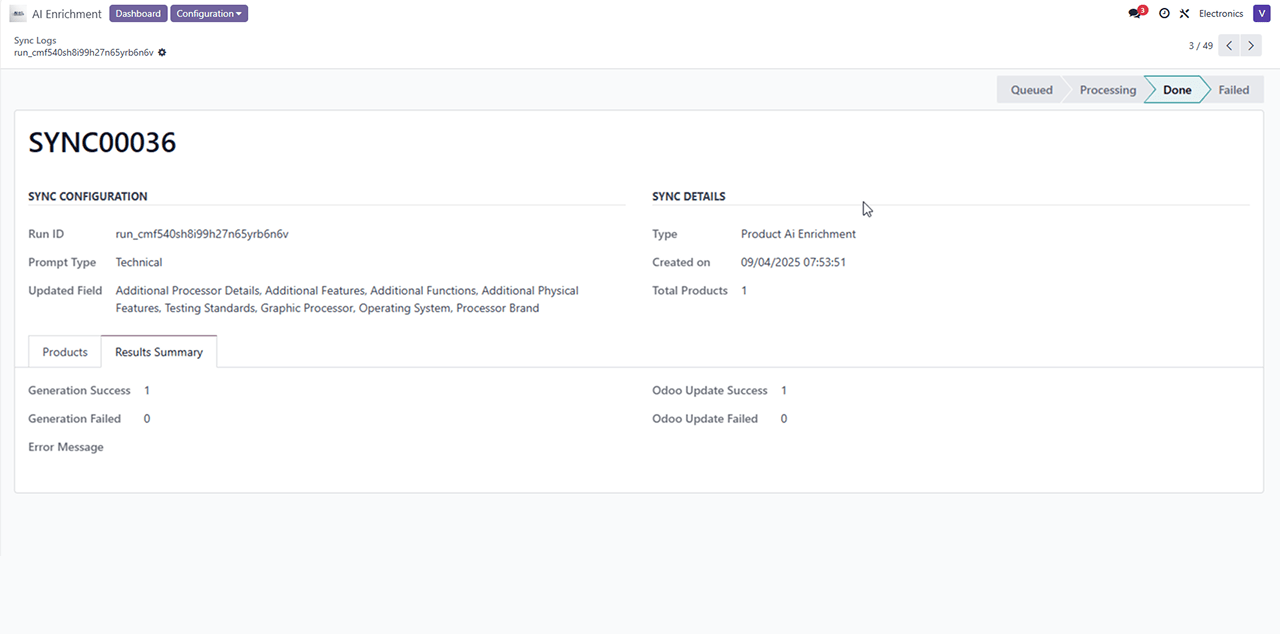The image size is (1280, 634).
Task: Open the conversations icon with badge 3
Action: (1135, 14)
